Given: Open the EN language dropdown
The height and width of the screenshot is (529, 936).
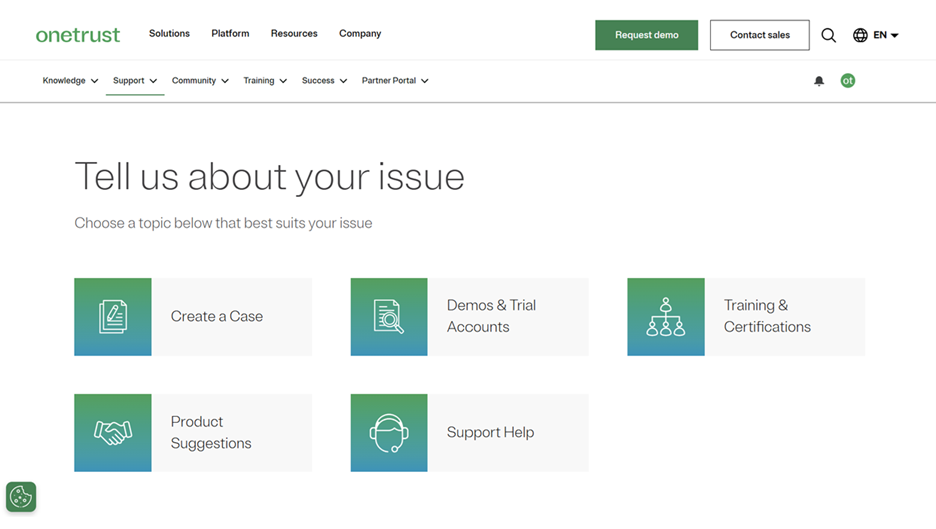Looking at the screenshot, I should [876, 35].
